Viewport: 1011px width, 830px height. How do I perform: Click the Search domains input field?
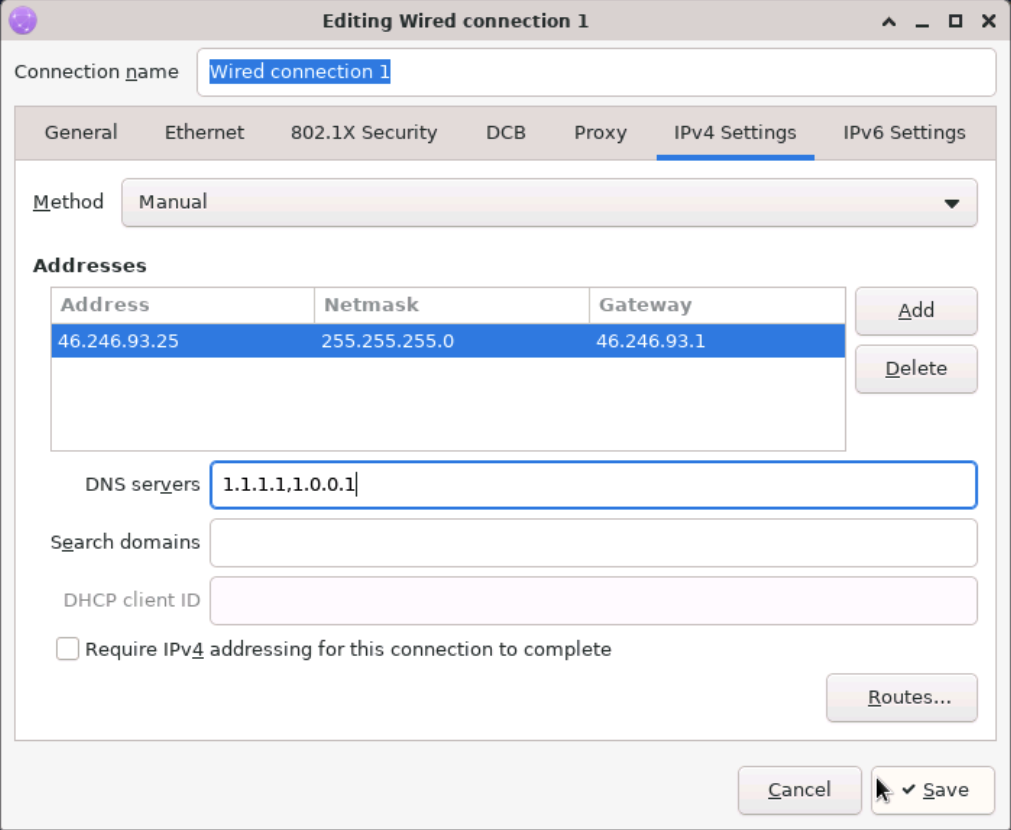(x=593, y=542)
